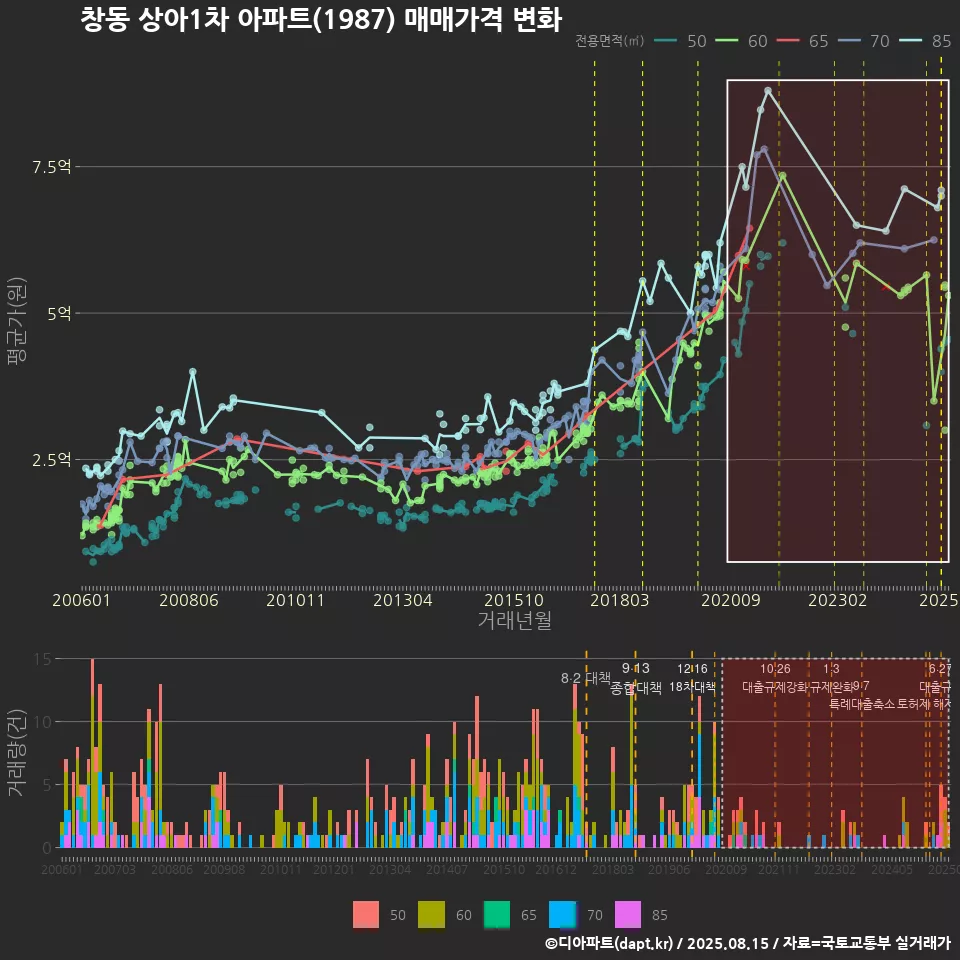This screenshot has width=960, height=960.
Task: Click the '7.5억' y-axis label
Action: click(x=52, y=167)
